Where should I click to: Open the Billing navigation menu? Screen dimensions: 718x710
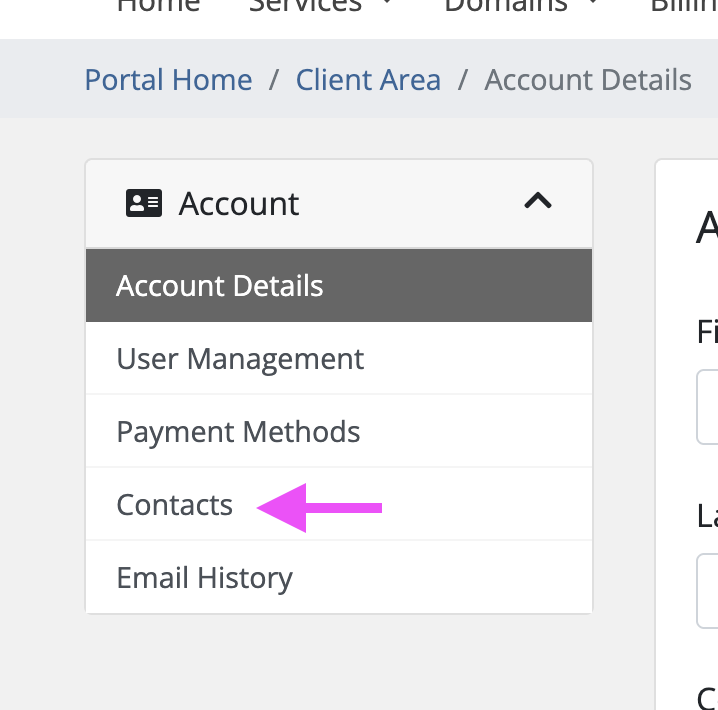point(683,5)
